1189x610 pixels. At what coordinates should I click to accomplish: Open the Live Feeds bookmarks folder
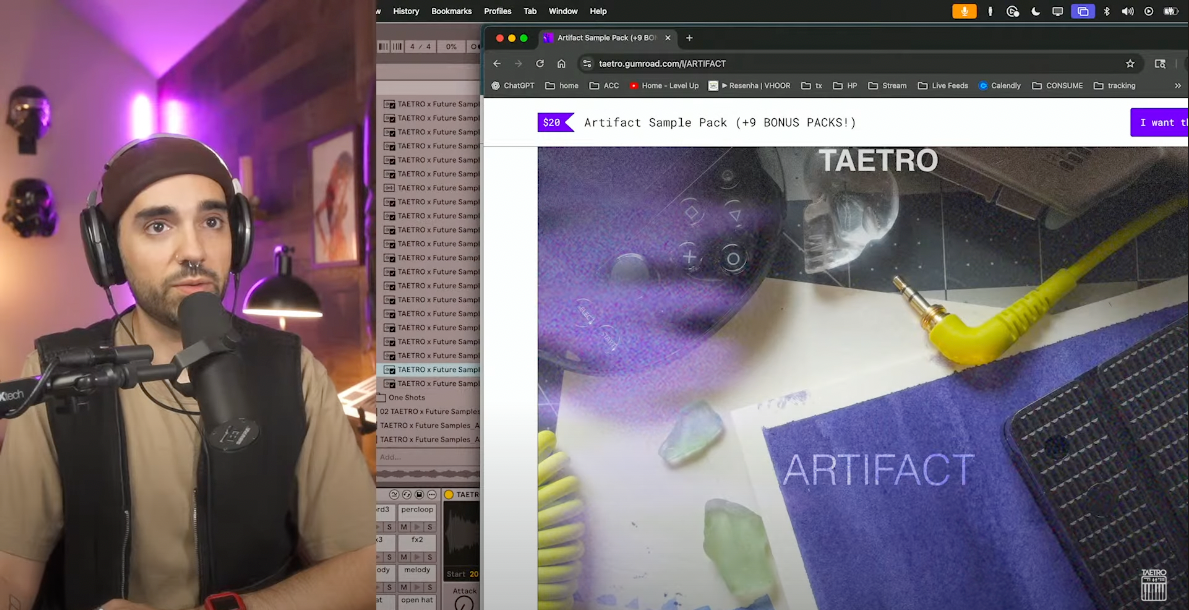[943, 86]
